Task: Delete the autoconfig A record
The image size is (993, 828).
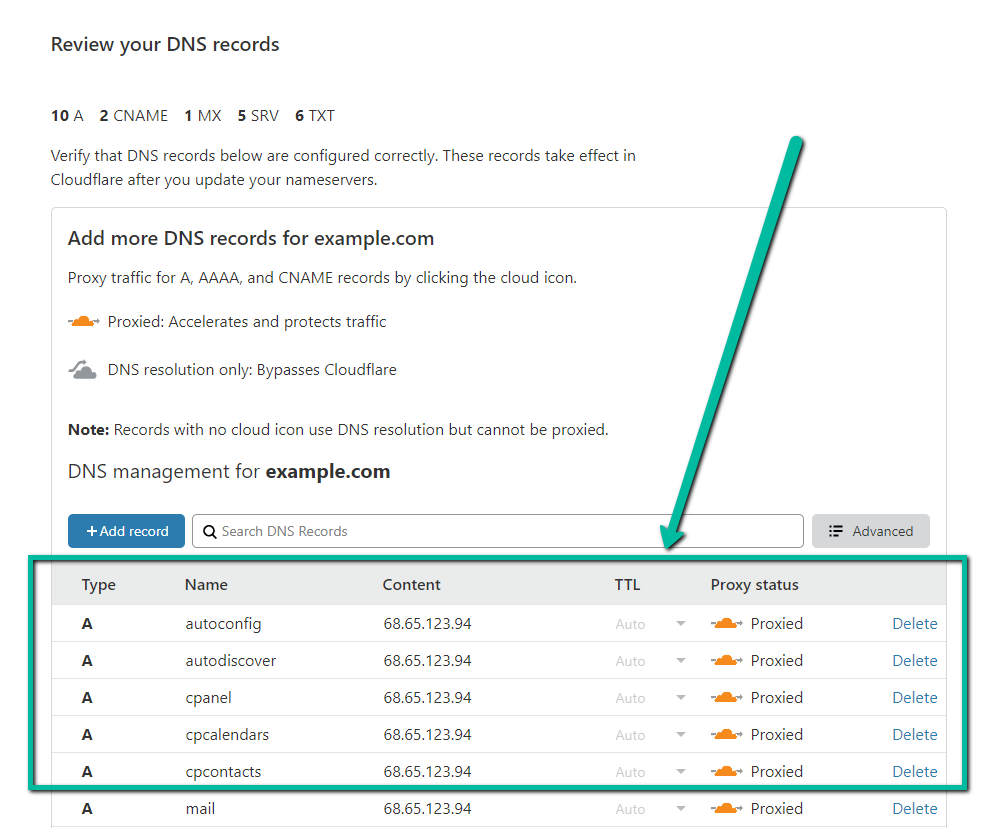Action: point(914,623)
